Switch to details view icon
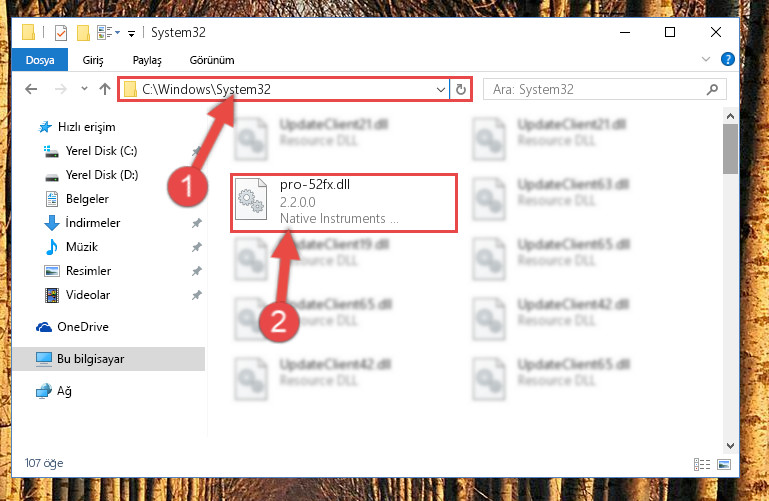This screenshot has height=501, width=769. click(702, 464)
